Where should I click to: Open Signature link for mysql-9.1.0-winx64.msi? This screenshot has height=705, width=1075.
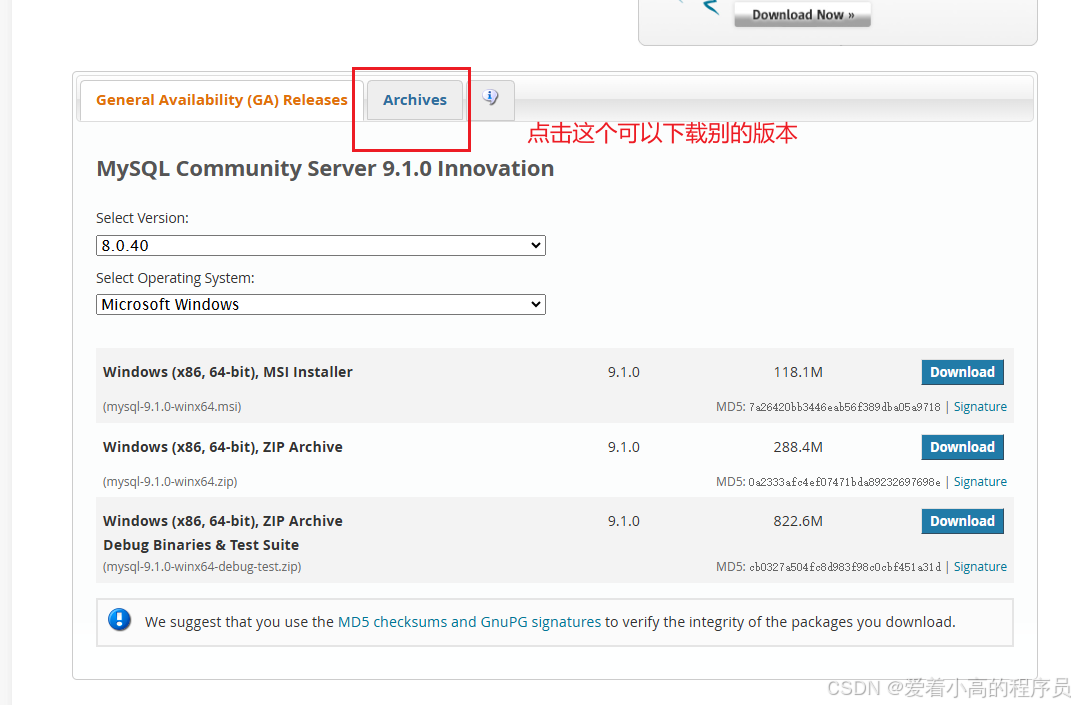point(980,407)
